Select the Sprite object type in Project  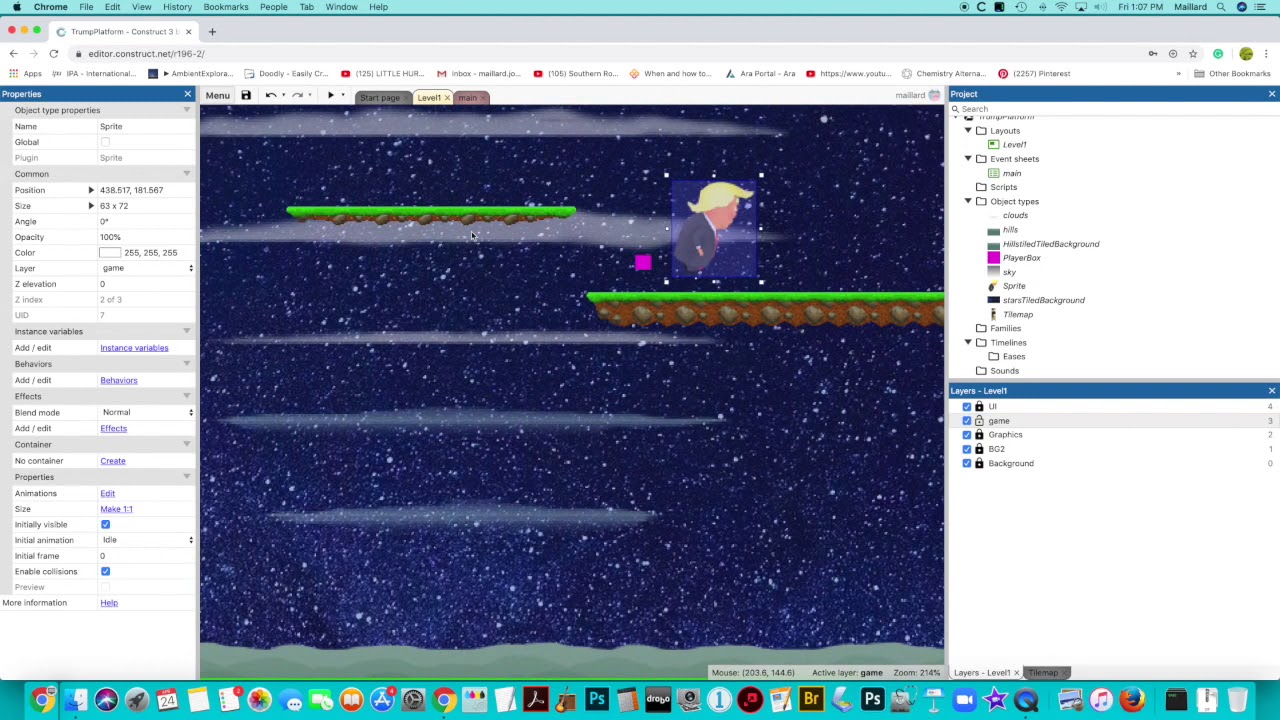[x=1014, y=286]
